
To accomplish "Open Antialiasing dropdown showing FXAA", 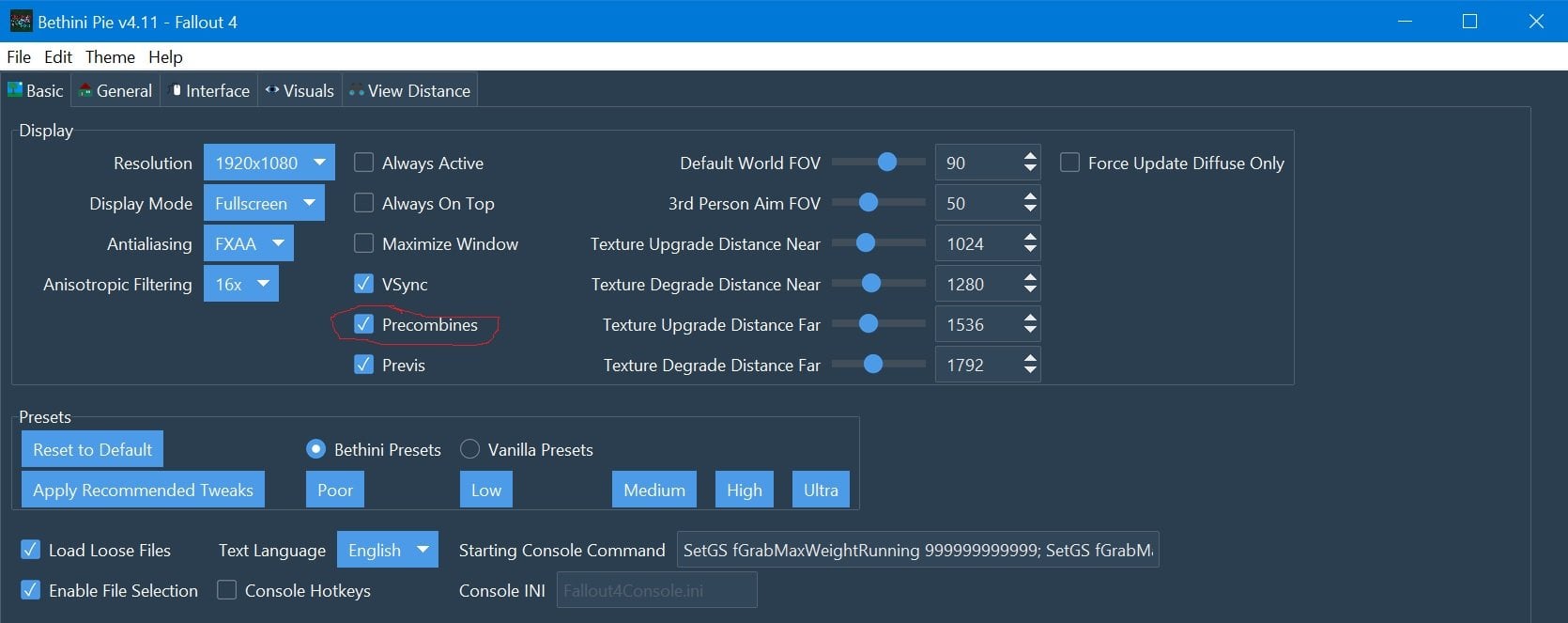I will coord(249,243).
